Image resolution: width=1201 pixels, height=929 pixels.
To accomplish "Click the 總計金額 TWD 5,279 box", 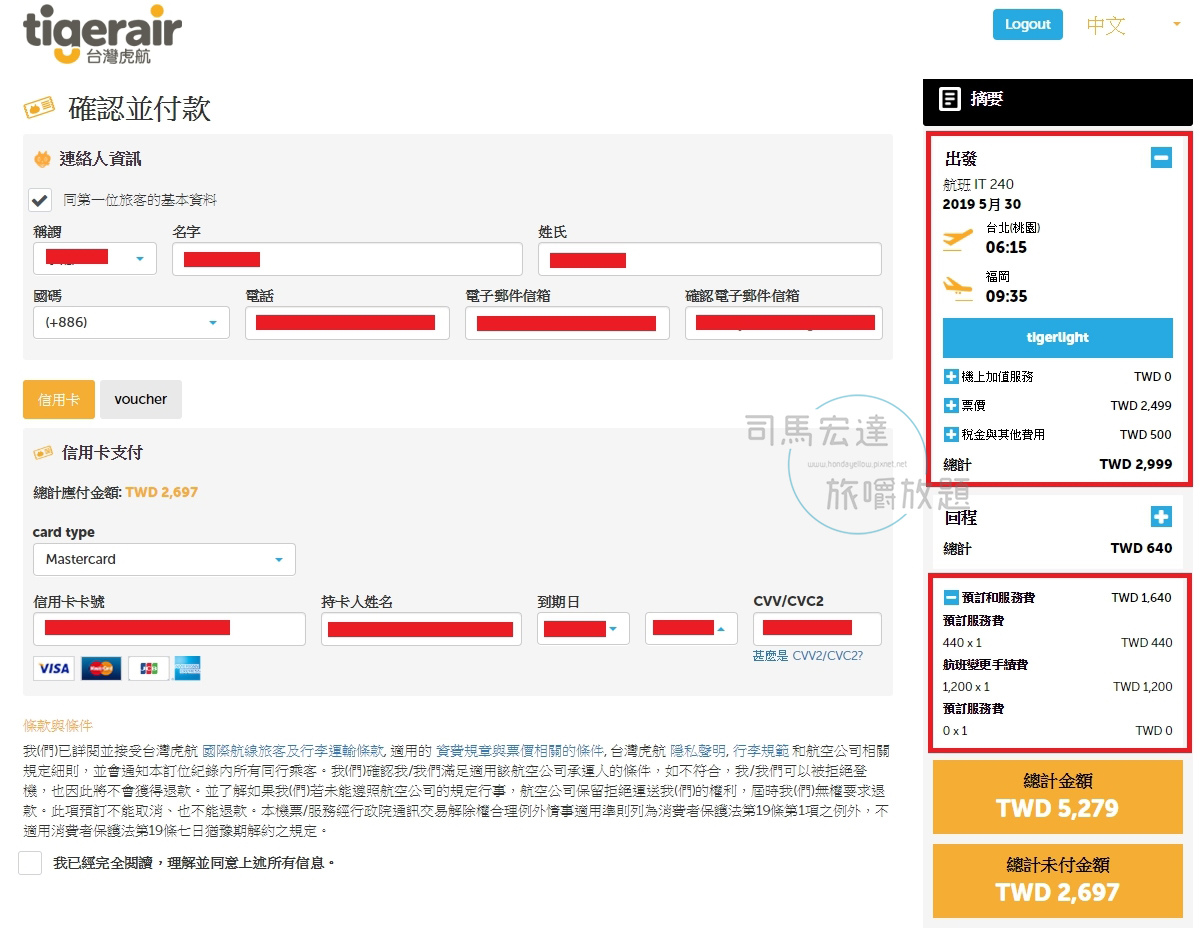I will point(1058,797).
